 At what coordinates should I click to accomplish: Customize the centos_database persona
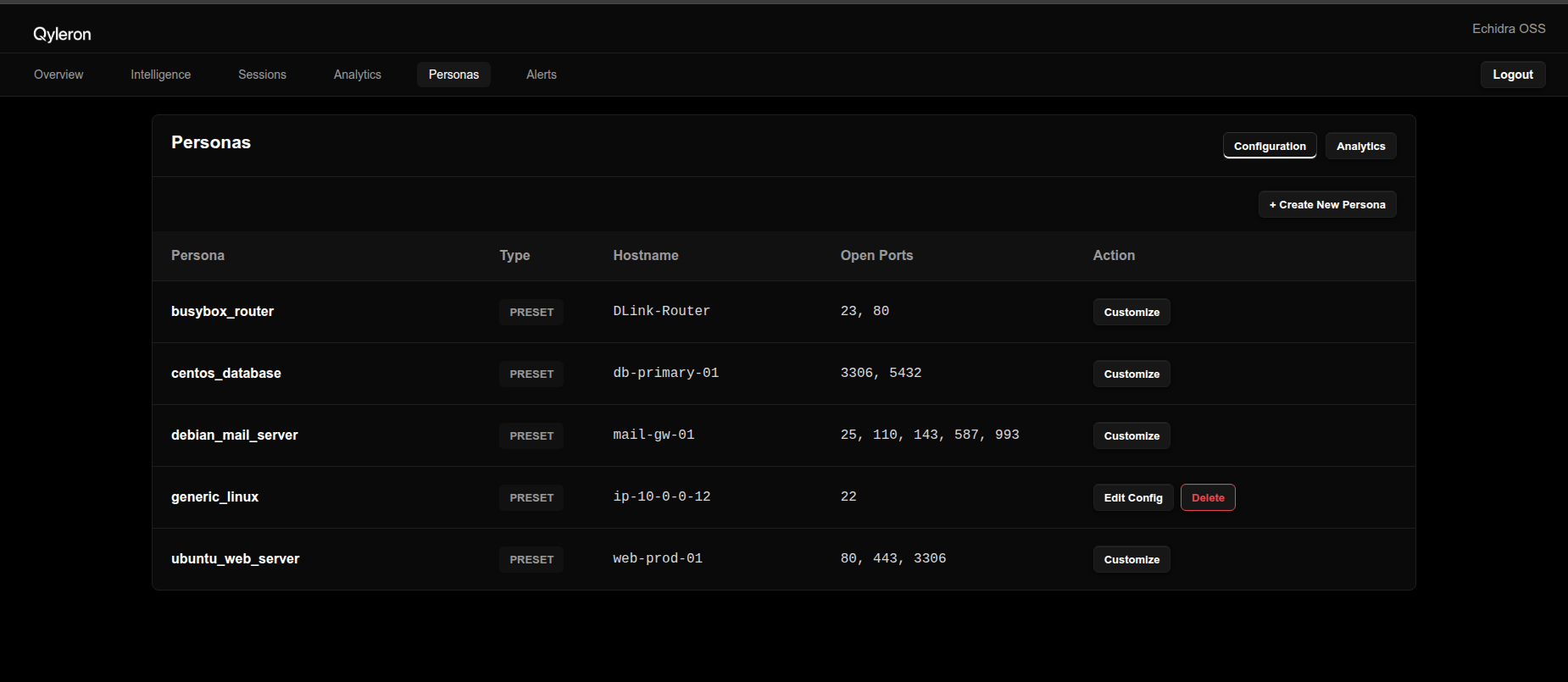[x=1132, y=374]
